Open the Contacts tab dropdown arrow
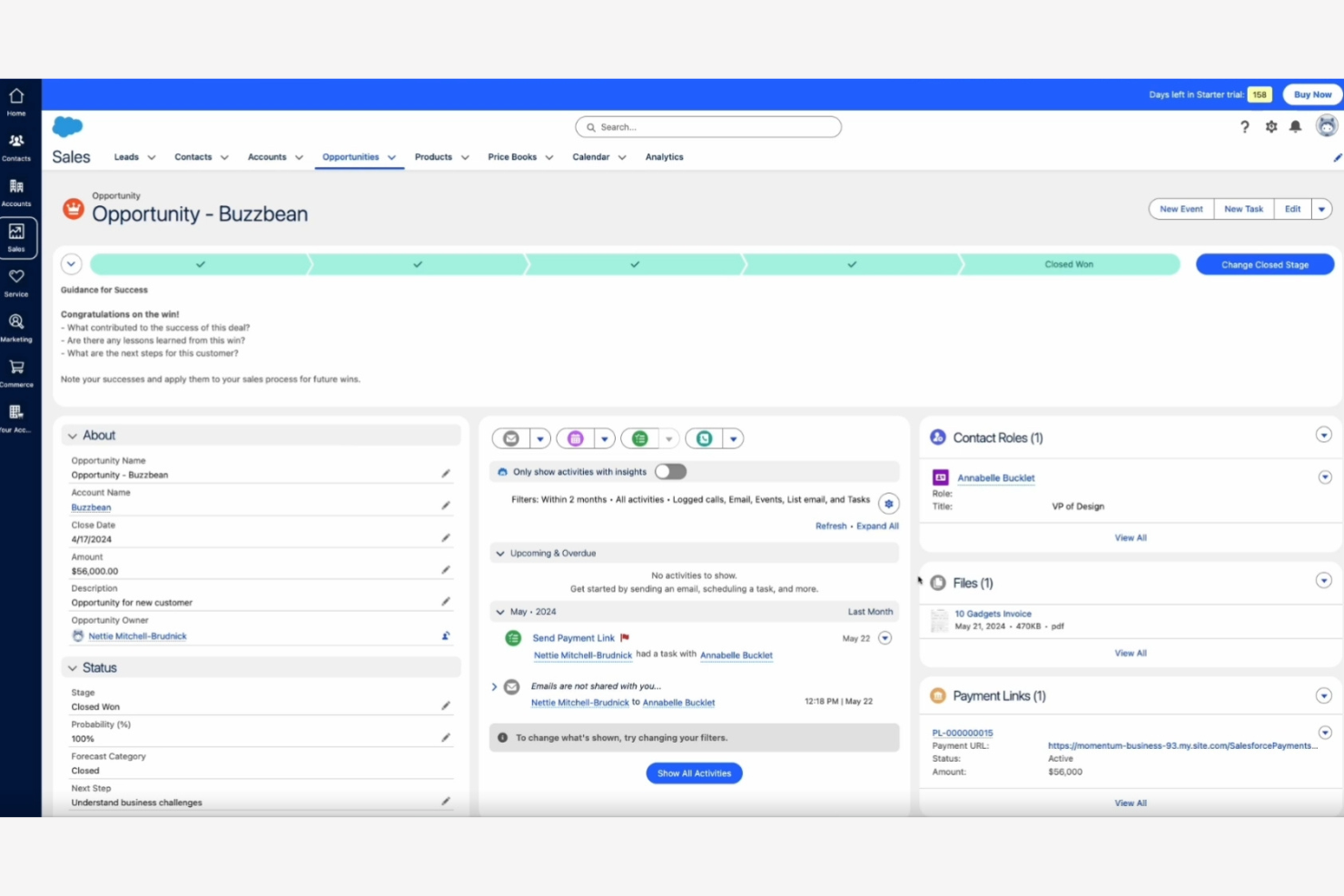Viewport: 1344px width, 896px height. pyautogui.click(x=224, y=157)
